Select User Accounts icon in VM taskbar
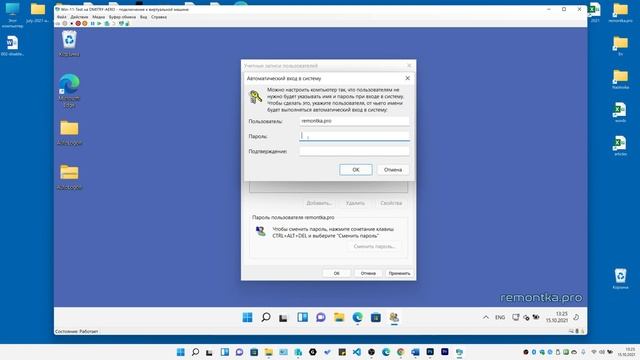640x360 pixels. tap(394, 317)
